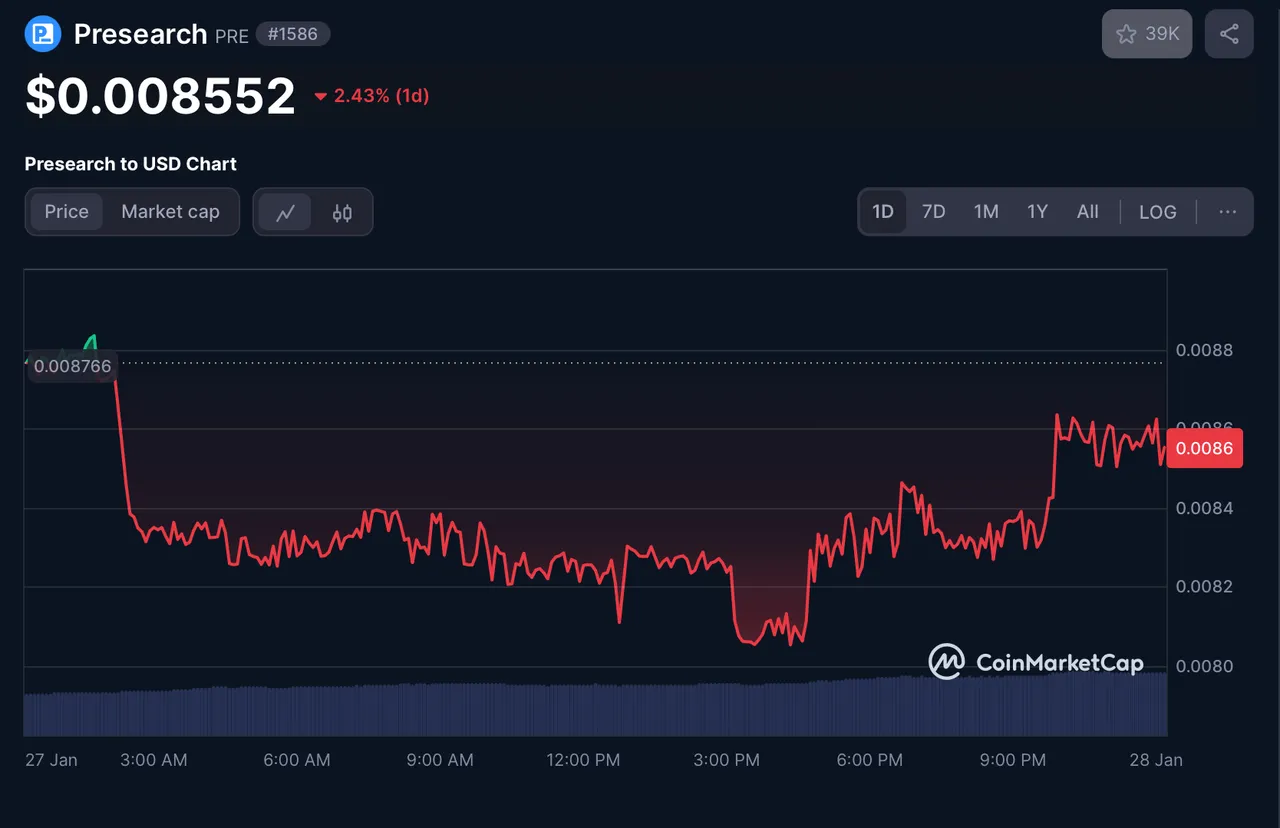This screenshot has width=1280, height=828.
Task: Click the 2.43% (1d) change indicator
Action: pos(371,96)
